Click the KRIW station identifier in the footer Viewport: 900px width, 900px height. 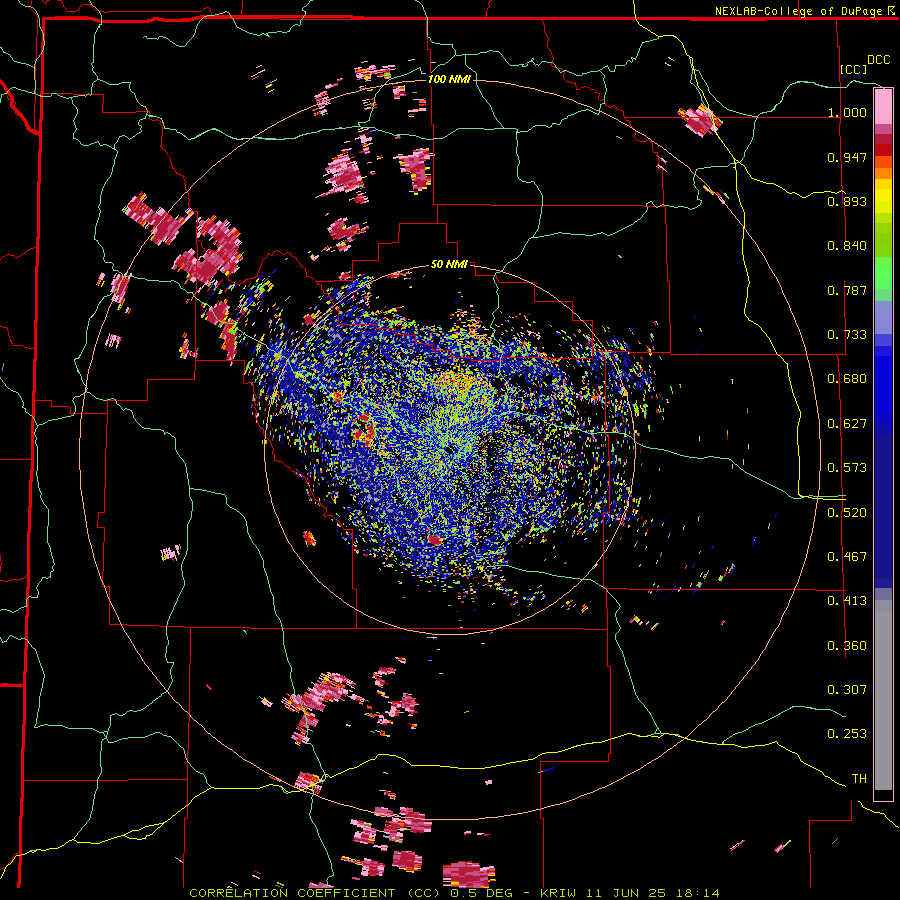point(557,893)
